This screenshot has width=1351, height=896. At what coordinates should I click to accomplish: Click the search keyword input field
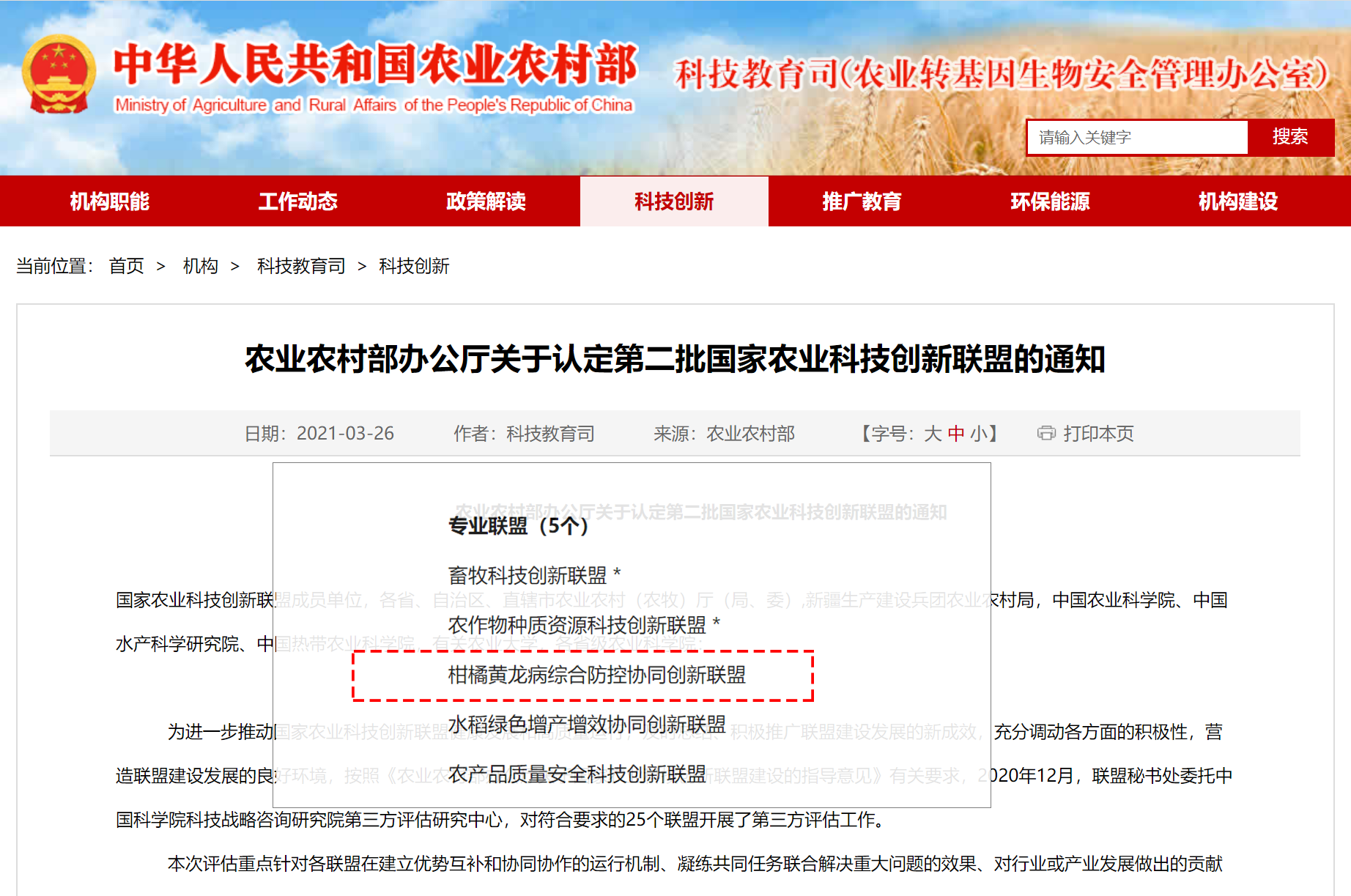1136,137
